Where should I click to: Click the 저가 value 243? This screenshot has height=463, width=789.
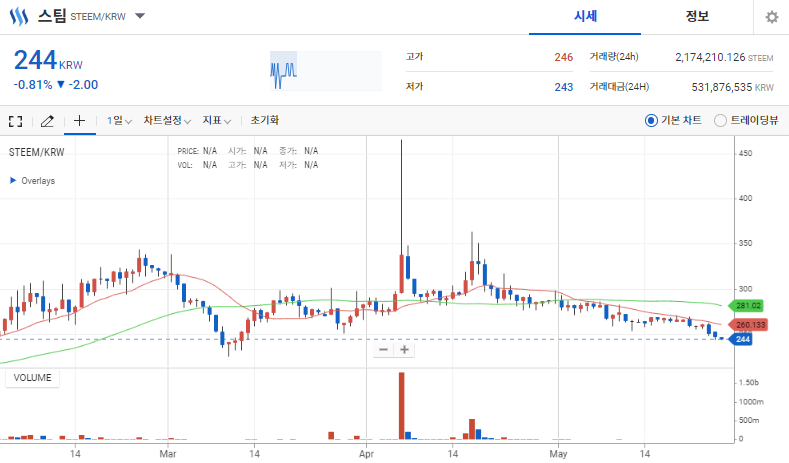(564, 87)
